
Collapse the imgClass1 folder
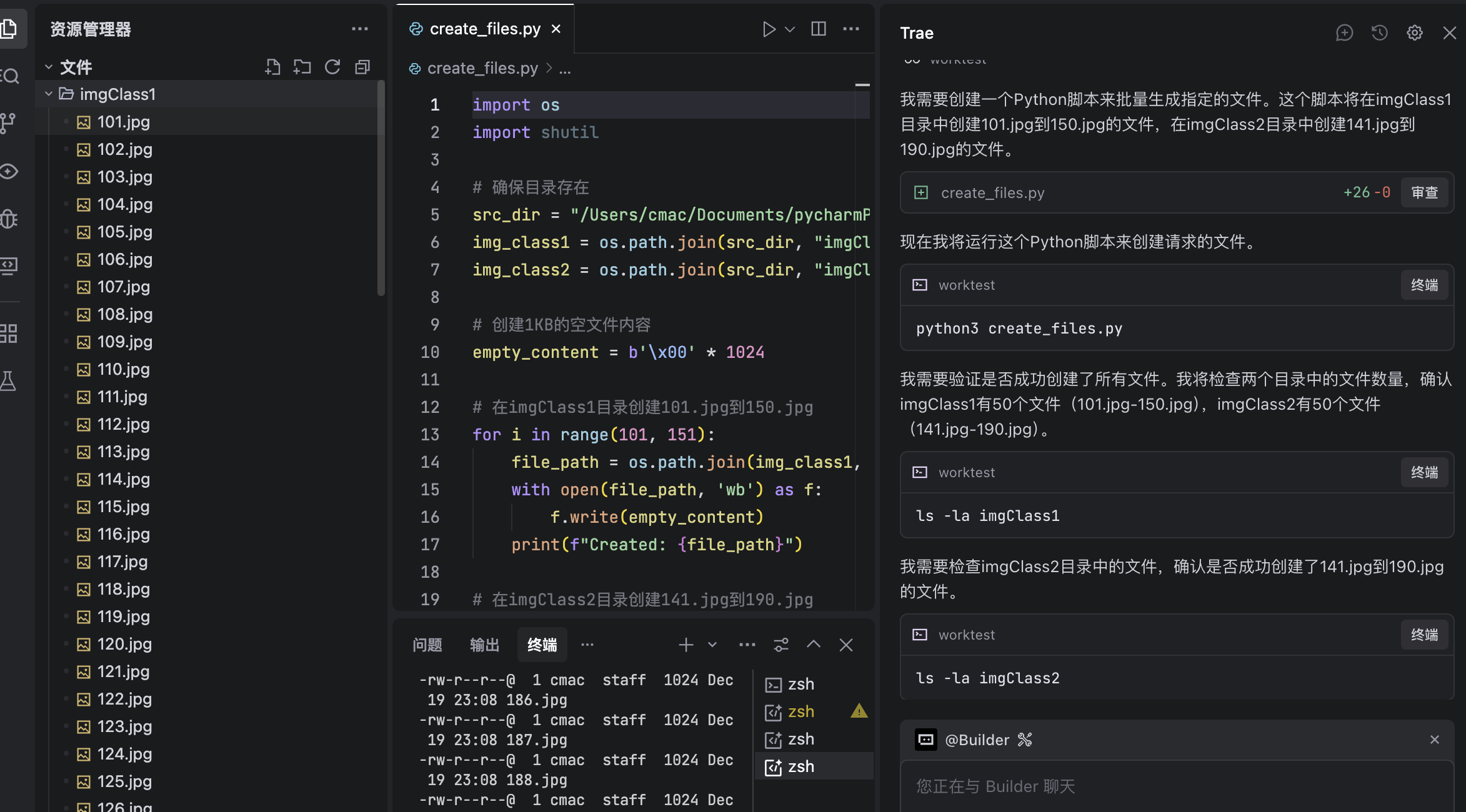point(49,94)
